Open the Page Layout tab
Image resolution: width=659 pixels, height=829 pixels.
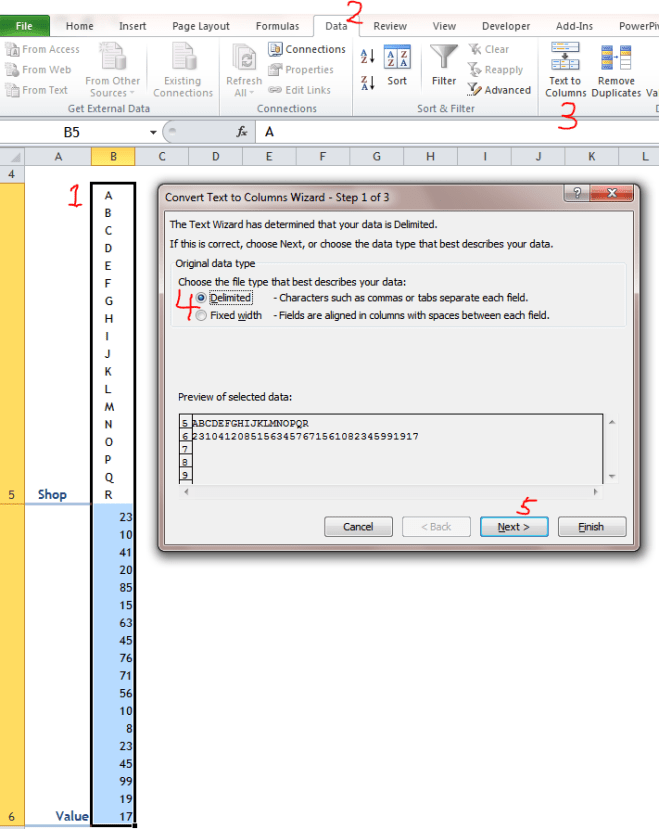coord(200,26)
